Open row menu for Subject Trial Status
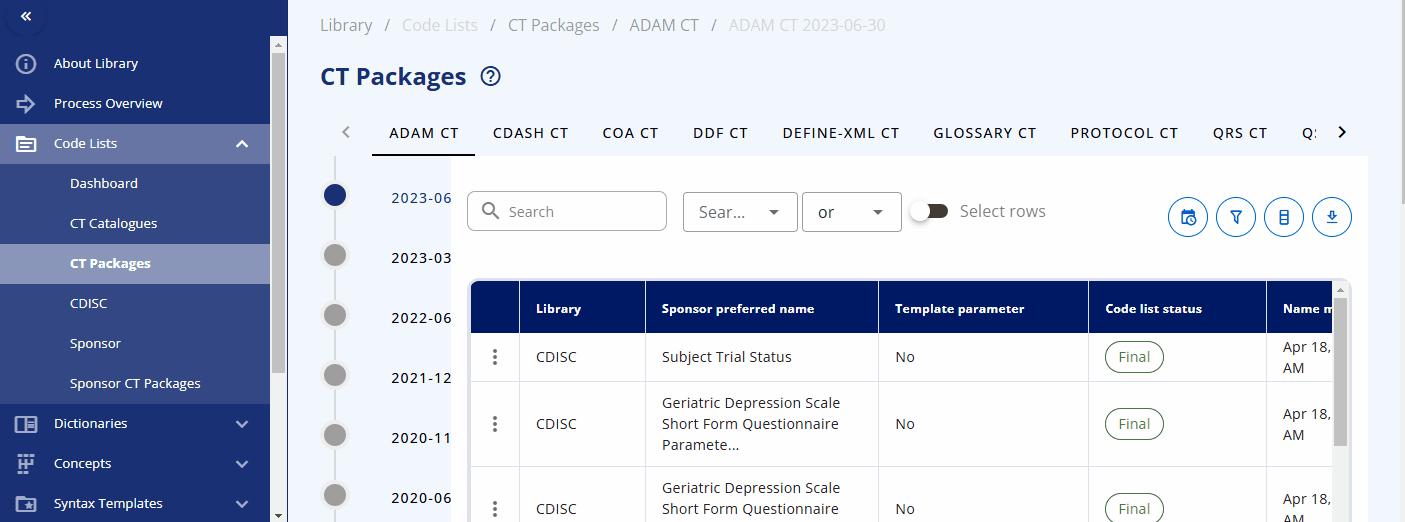1405x522 pixels. [x=495, y=357]
